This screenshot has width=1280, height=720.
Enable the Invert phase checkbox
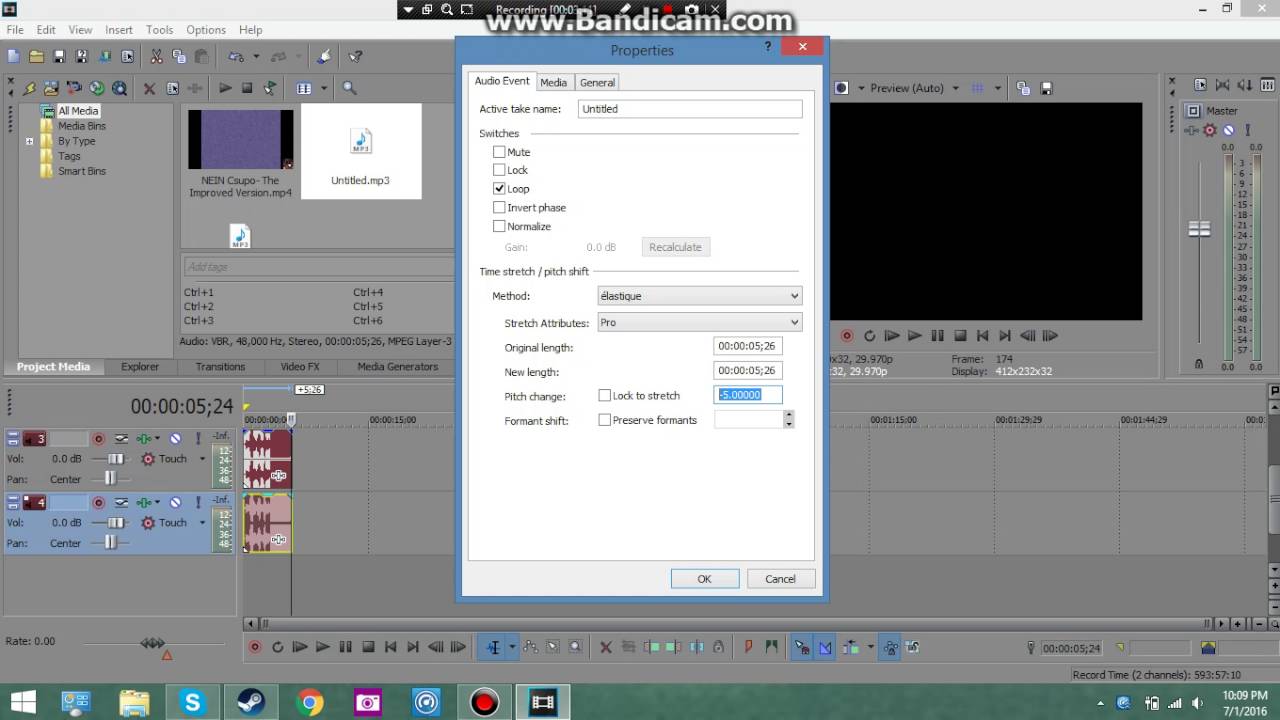pyautogui.click(x=499, y=207)
